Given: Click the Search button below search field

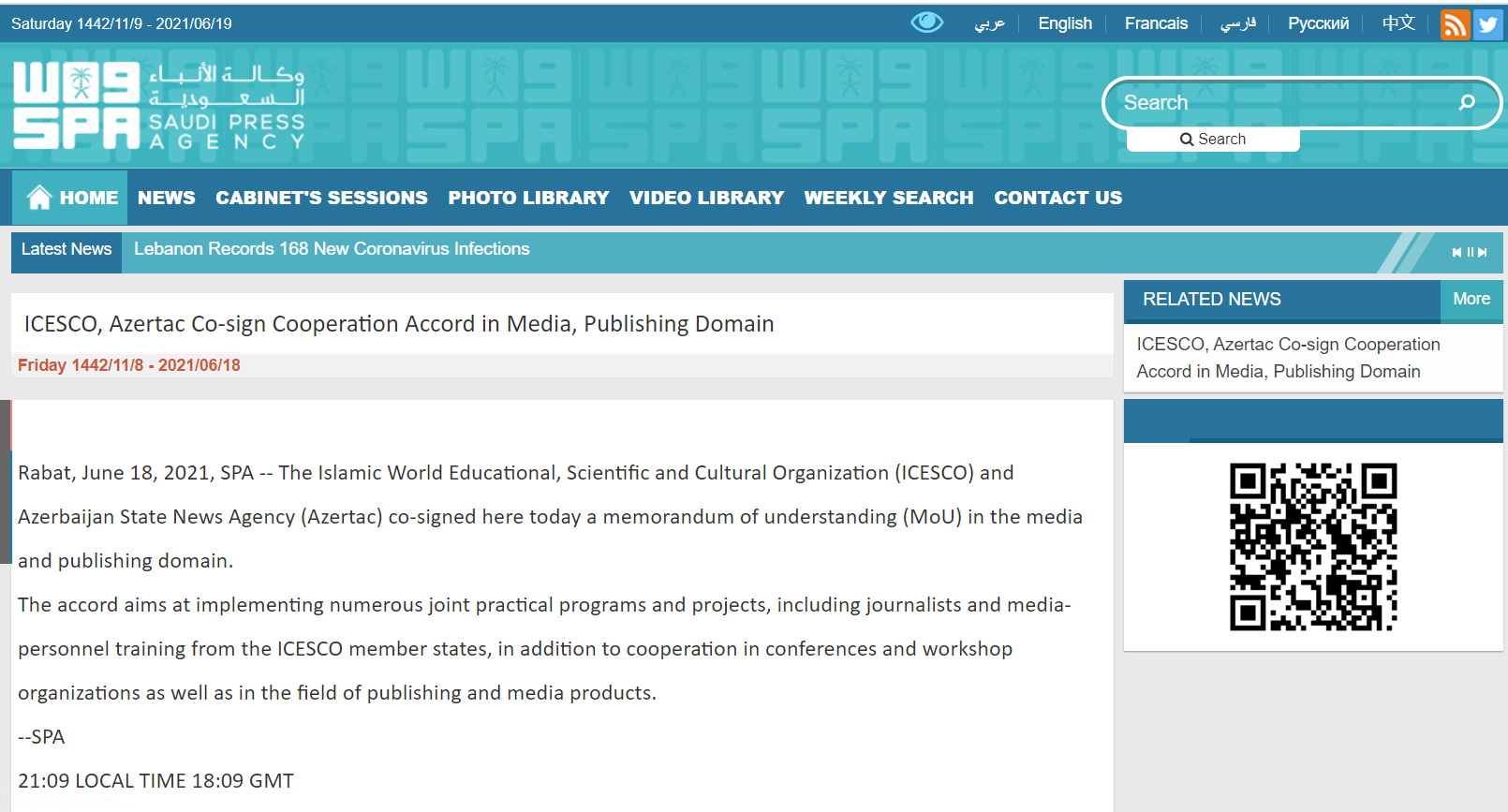Looking at the screenshot, I should tap(1213, 140).
